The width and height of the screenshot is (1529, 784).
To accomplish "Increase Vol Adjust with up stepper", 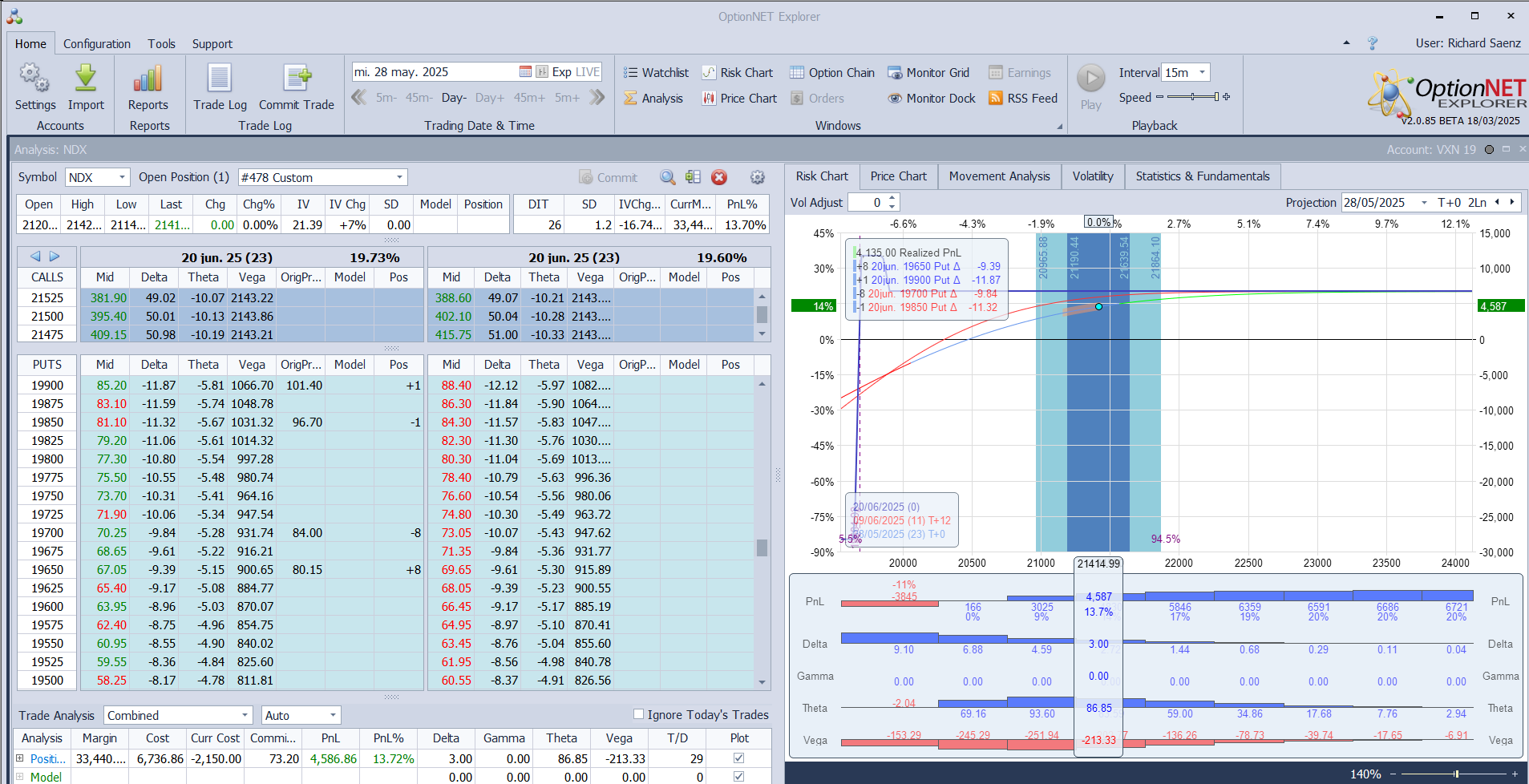I will point(892,198).
